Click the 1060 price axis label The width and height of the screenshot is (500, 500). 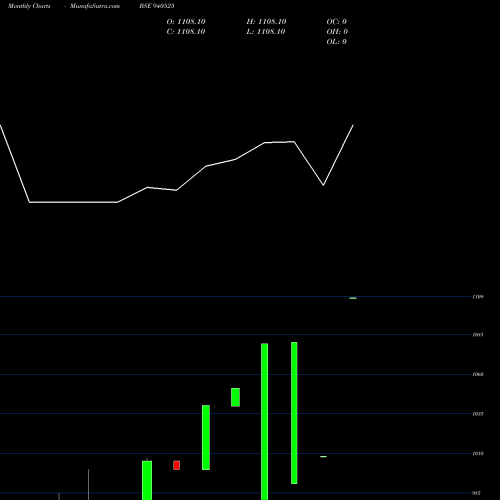(x=478, y=374)
